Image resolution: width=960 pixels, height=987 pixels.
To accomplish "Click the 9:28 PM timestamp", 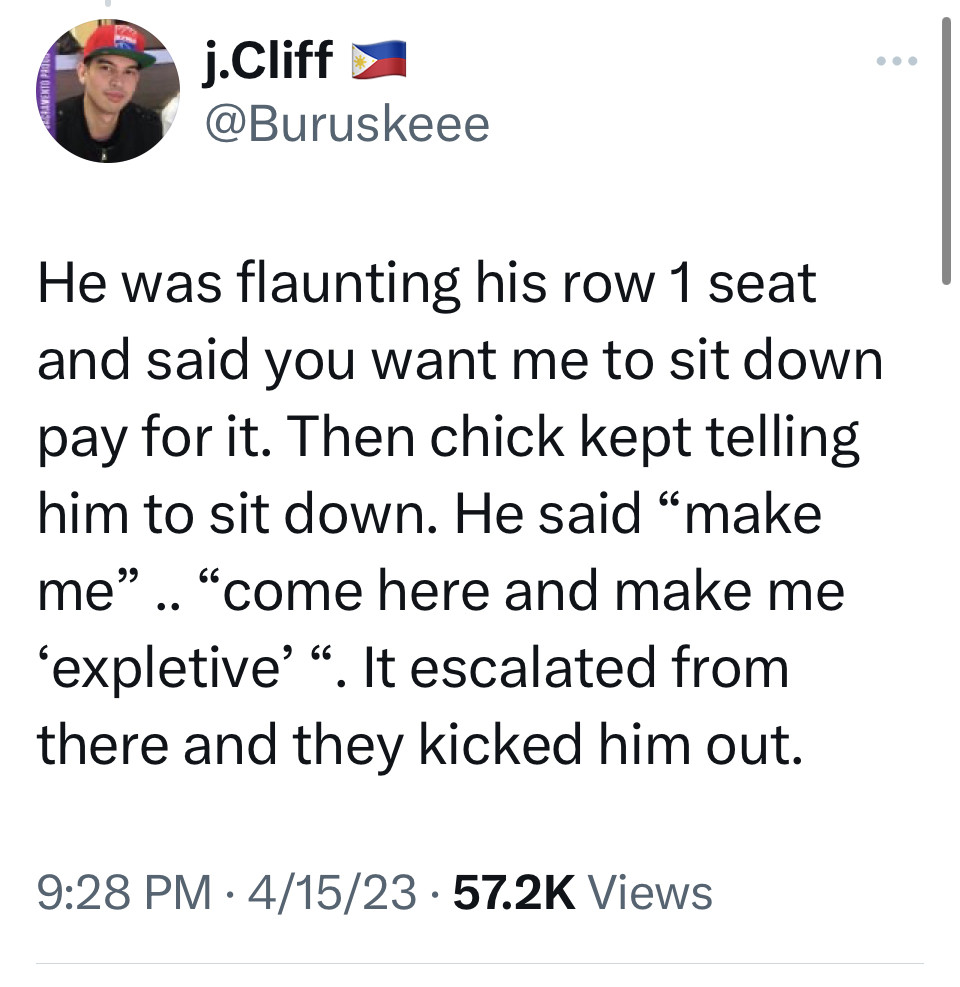I will coord(125,892).
